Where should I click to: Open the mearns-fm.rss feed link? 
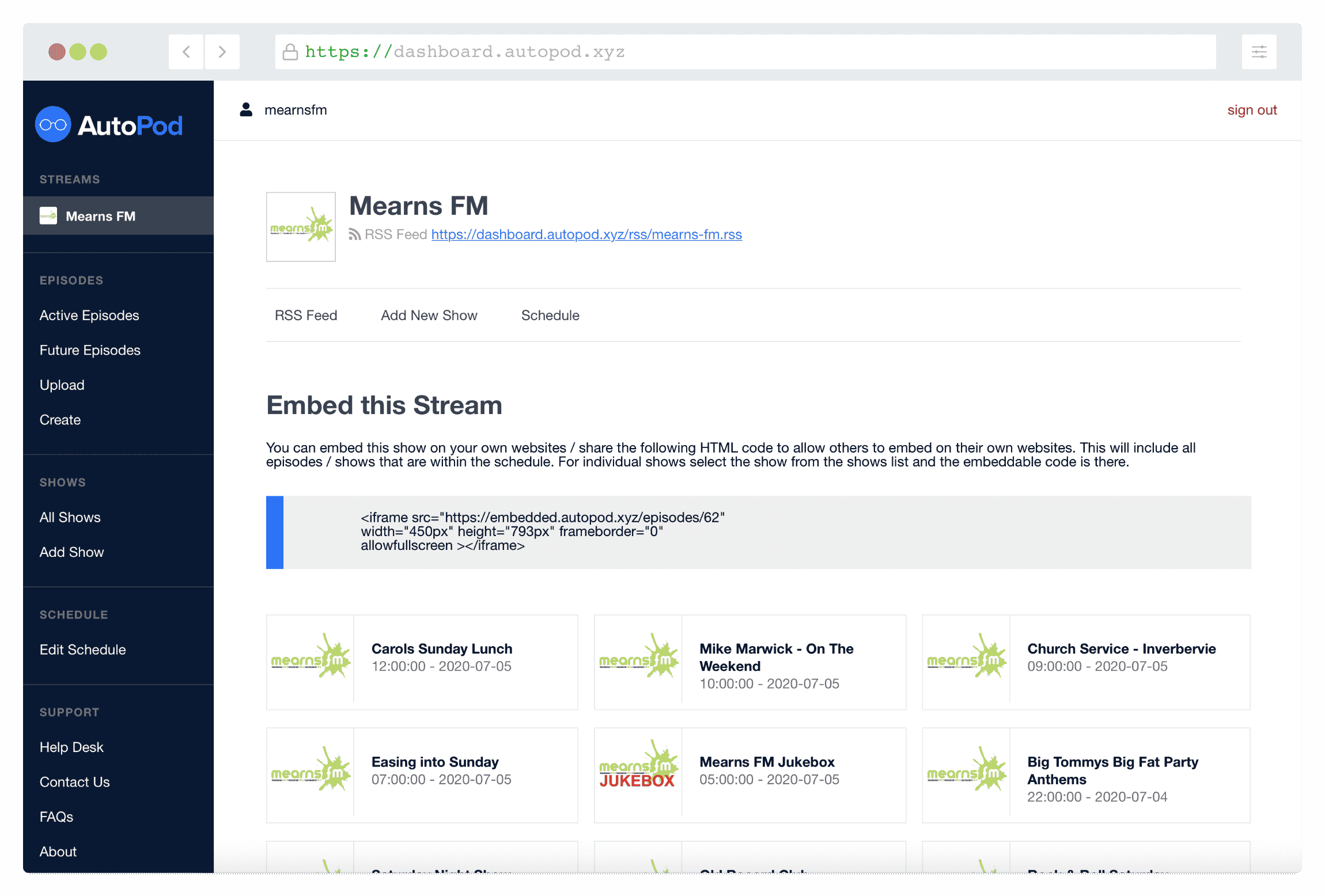[x=586, y=234]
